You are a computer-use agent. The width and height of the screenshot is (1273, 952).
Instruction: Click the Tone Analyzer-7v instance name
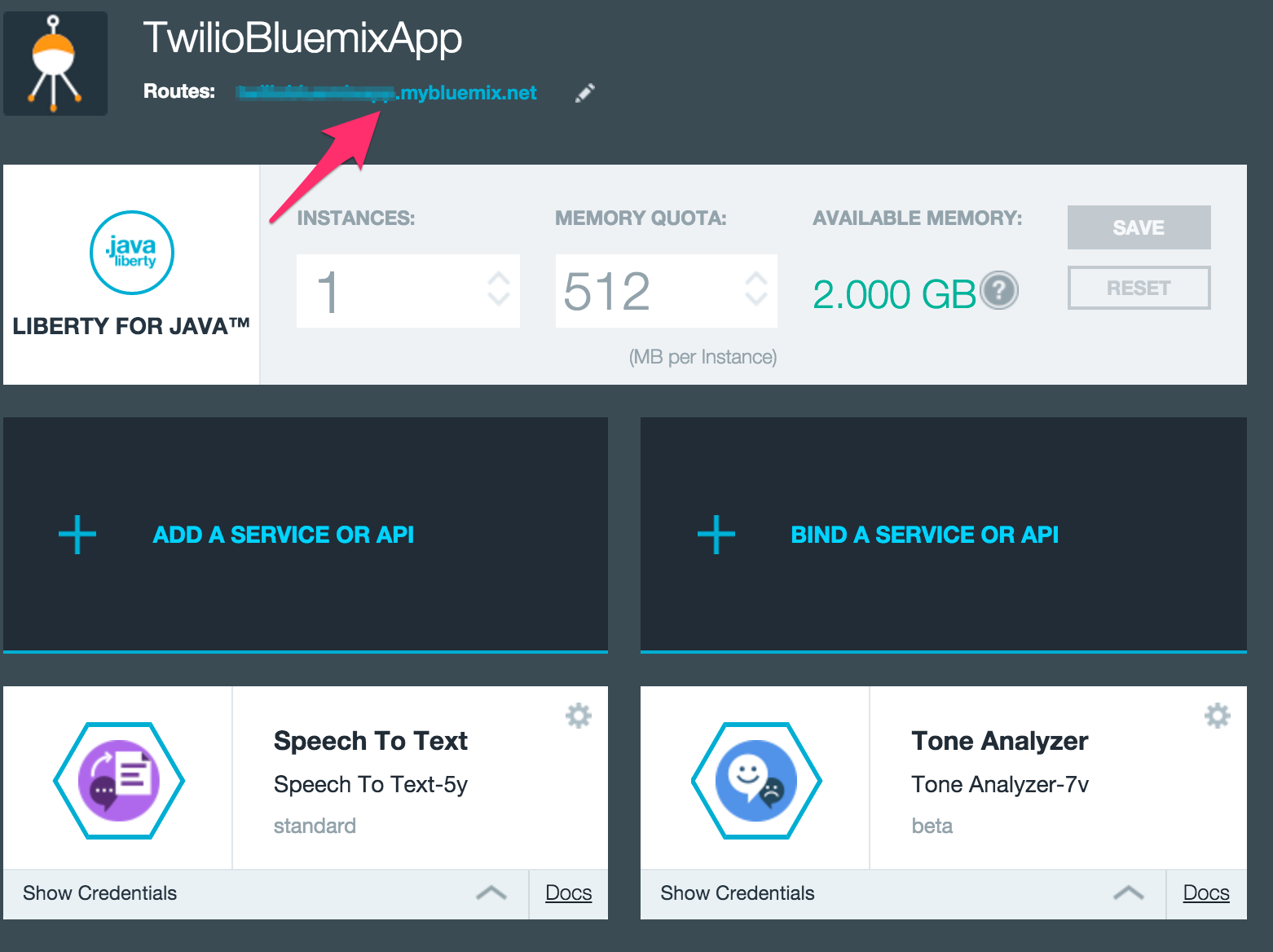point(1000,784)
